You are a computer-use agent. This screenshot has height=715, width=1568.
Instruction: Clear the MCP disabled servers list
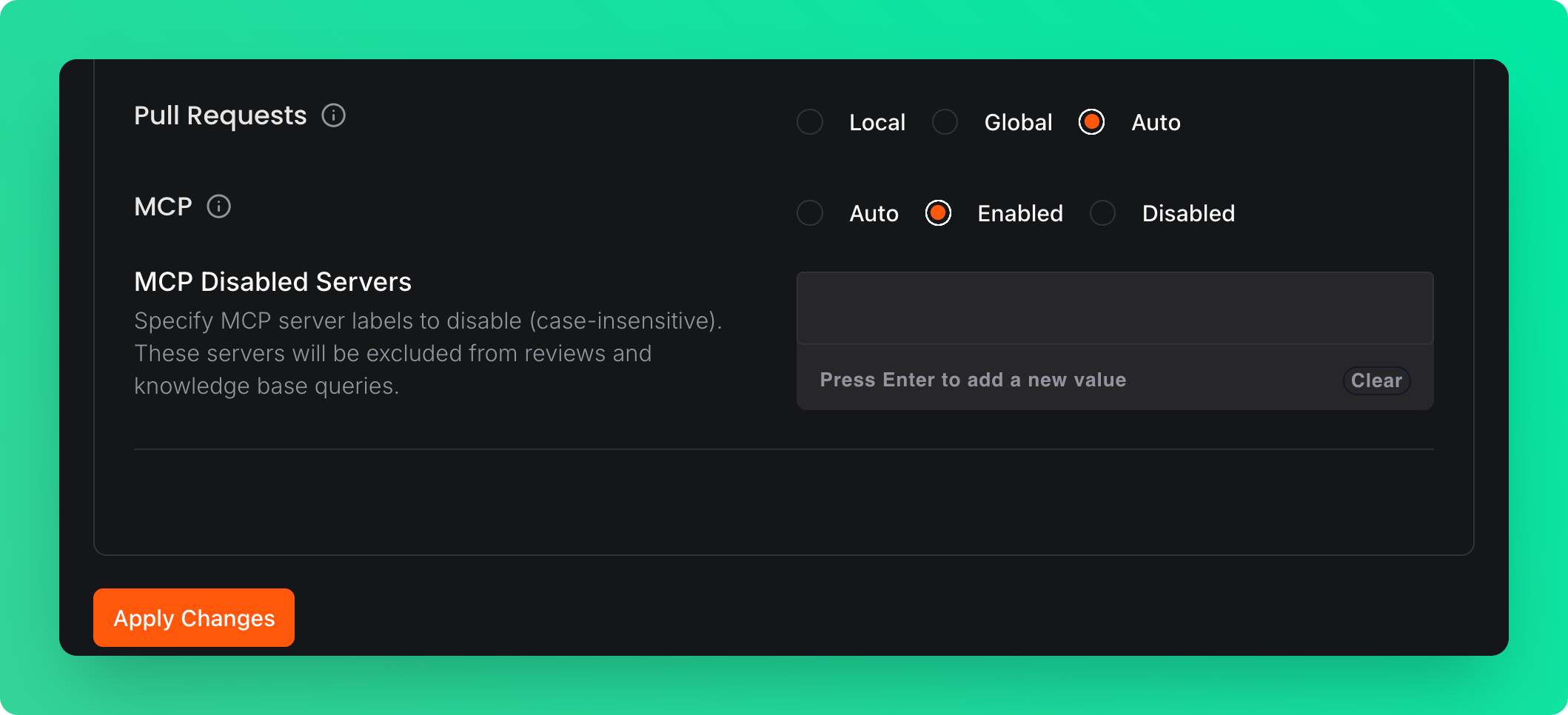tap(1376, 380)
